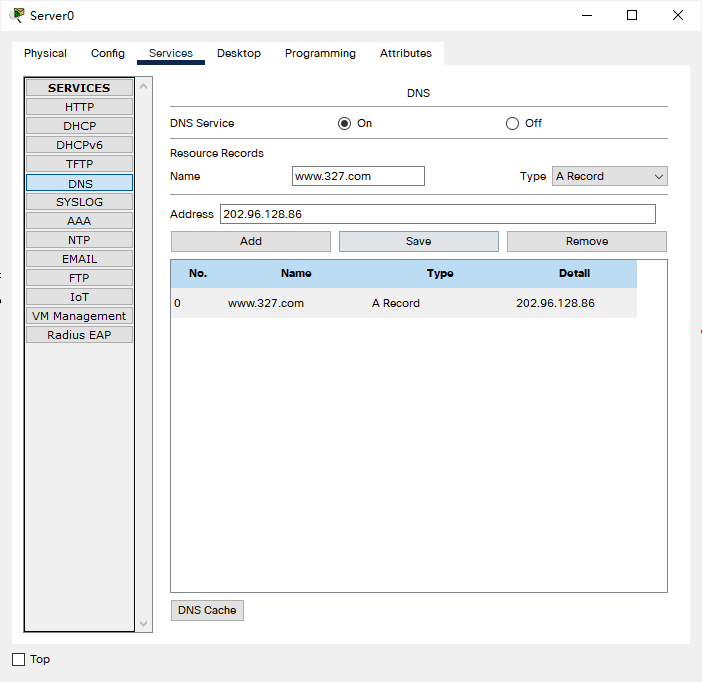Click the Address input field

point(437,214)
